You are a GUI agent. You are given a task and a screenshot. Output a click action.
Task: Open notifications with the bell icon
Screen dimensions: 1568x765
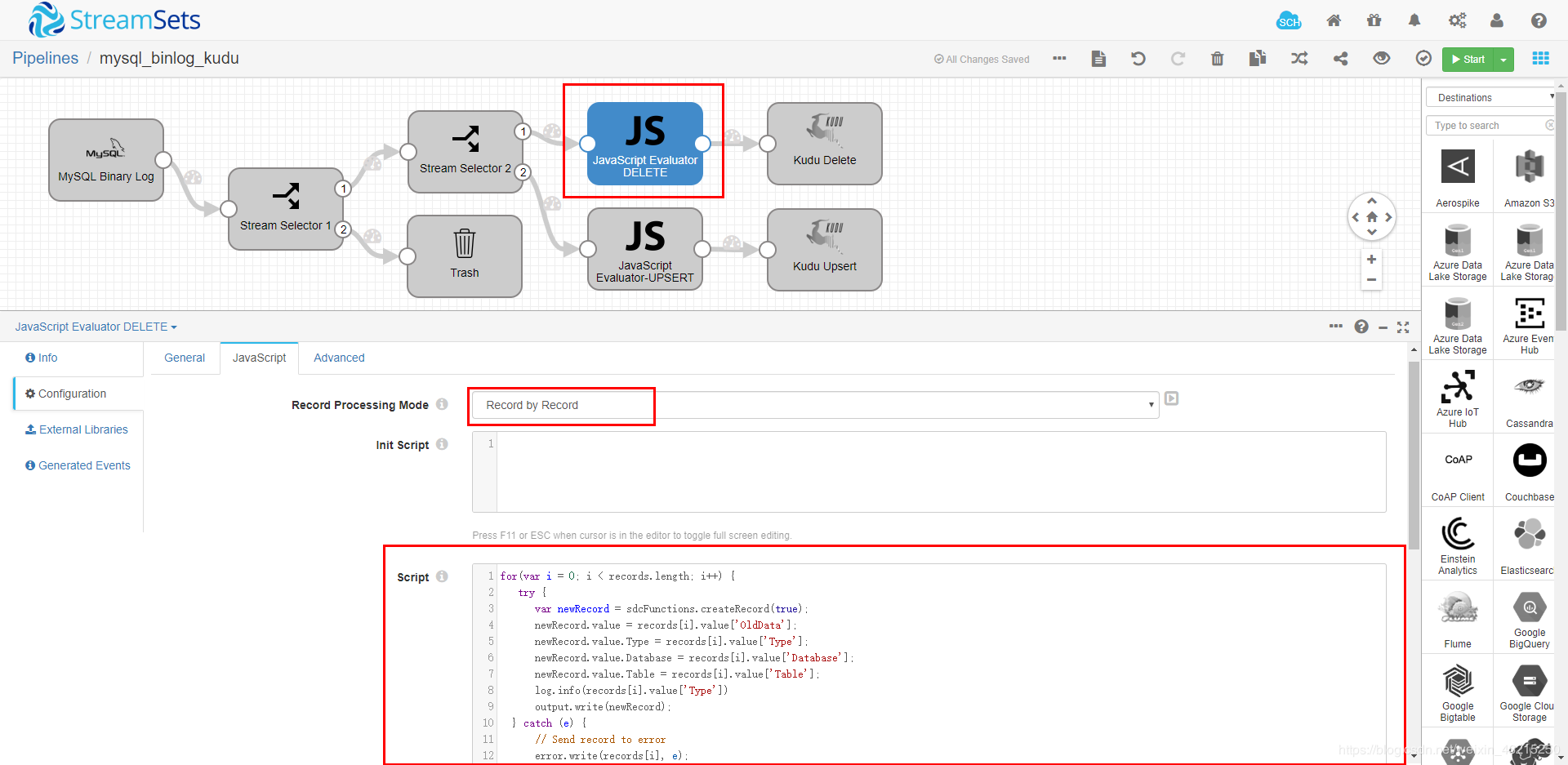click(x=1414, y=20)
